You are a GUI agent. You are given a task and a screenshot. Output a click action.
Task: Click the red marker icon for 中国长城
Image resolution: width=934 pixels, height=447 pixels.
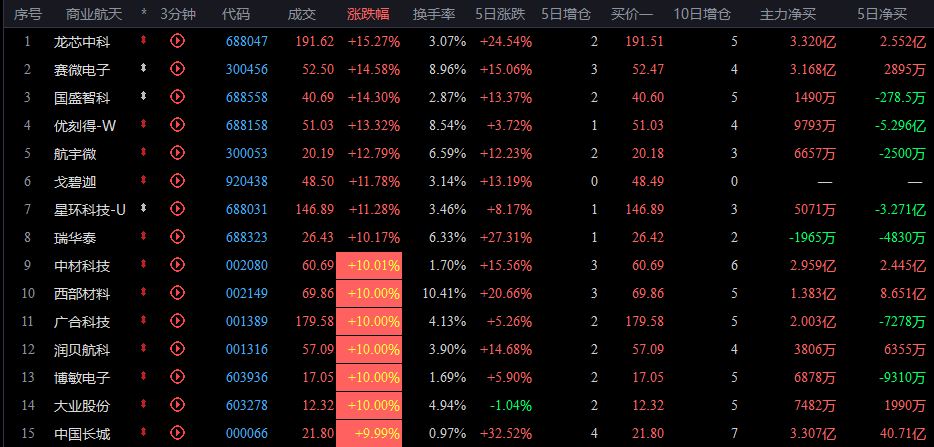pyautogui.click(x=143, y=432)
